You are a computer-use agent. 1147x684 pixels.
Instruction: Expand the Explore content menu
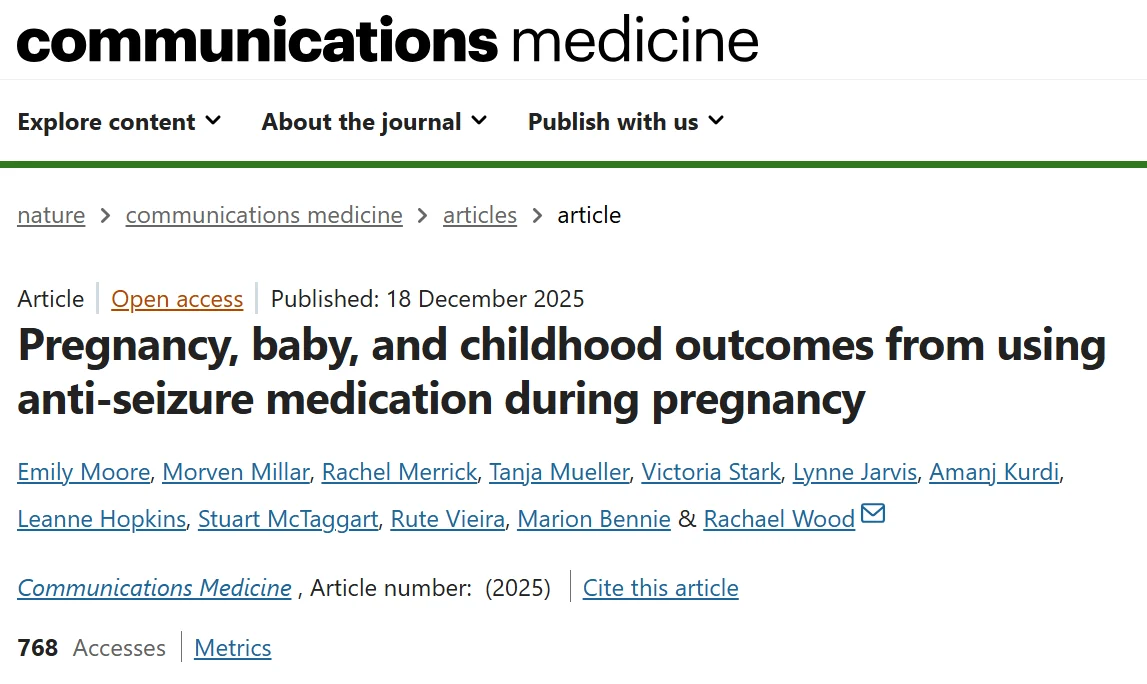[x=119, y=122]
